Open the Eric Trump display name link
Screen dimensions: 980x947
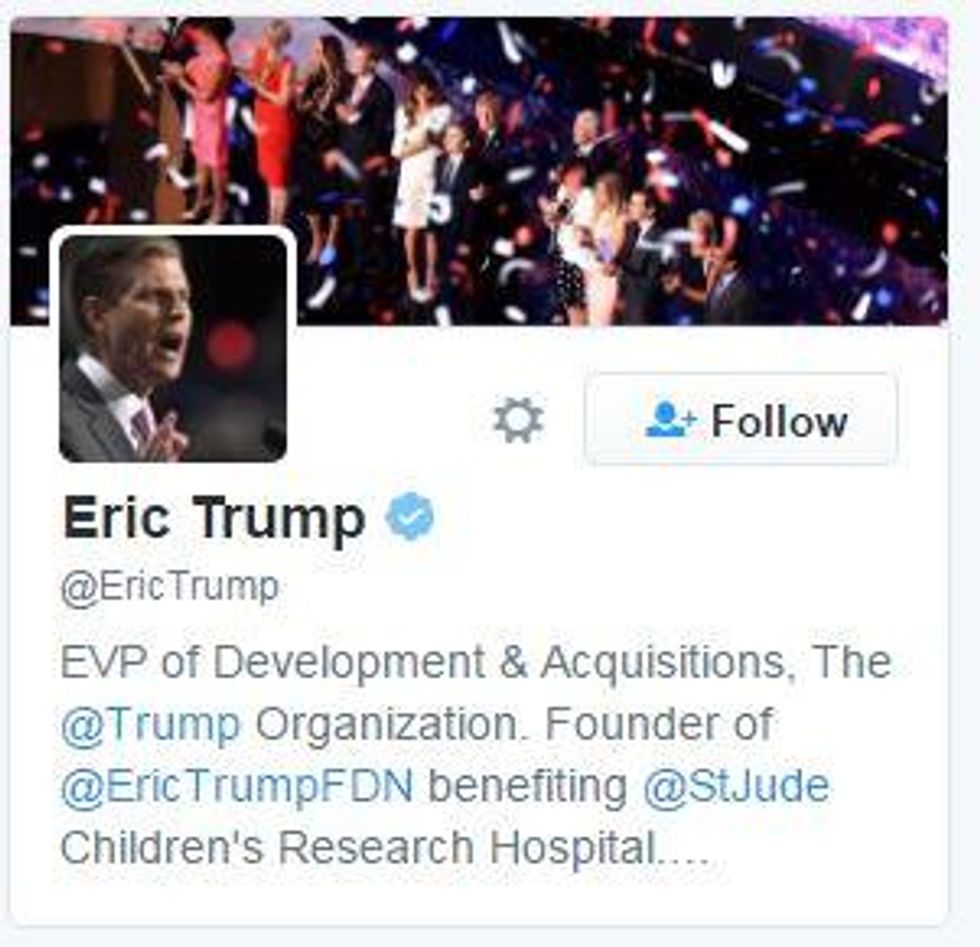[214, 518]
